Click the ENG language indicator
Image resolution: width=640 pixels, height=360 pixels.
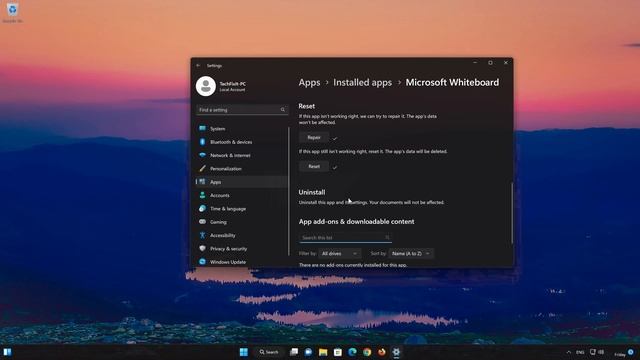point(580,352)
